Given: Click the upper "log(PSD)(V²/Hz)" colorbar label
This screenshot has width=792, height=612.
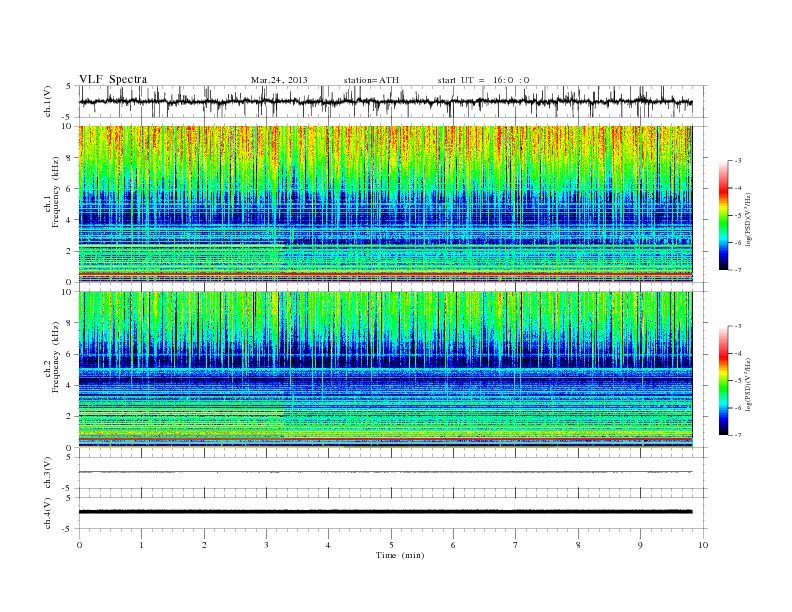Looking at the screenshot, I should coord(748,220).
